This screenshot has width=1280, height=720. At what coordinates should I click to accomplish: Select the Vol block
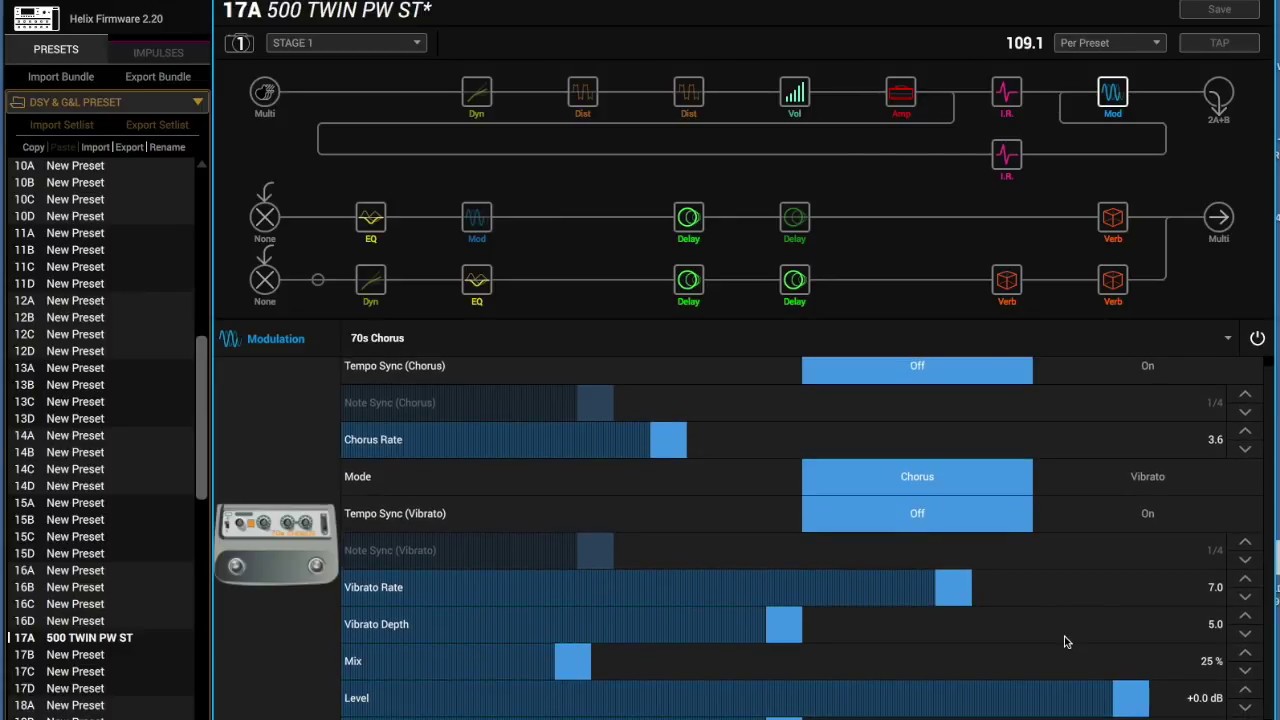795,93
